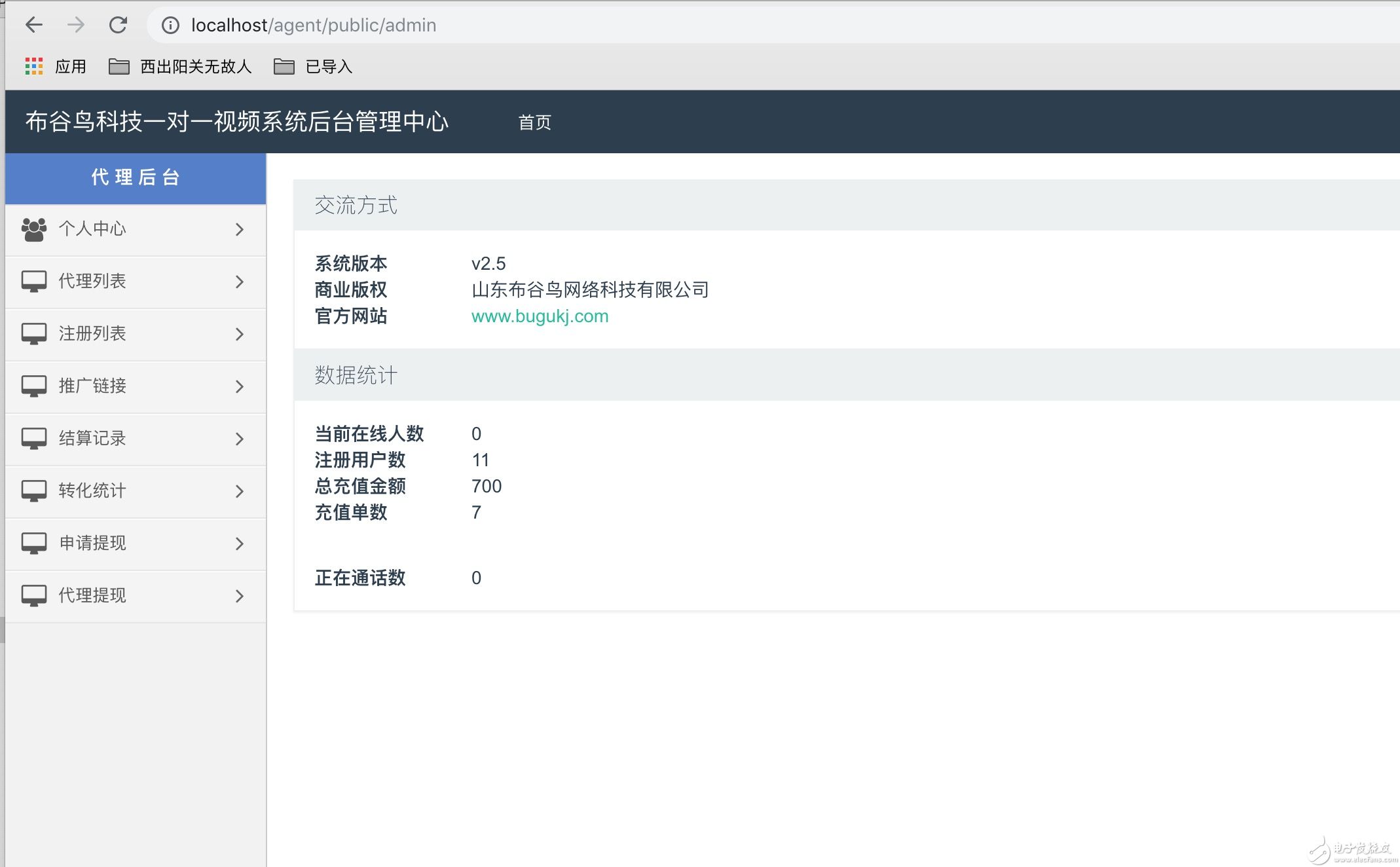Click the 总充值金额 label
1400x867 pixels.
pos(360,487)
